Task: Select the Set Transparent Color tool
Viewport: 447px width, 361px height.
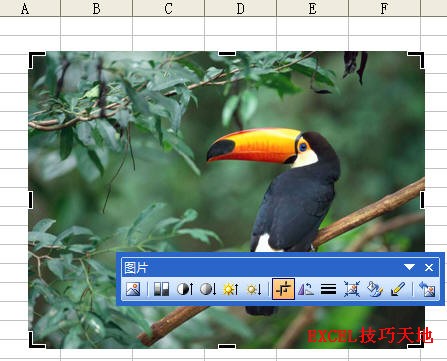Action: coord(397,289)
